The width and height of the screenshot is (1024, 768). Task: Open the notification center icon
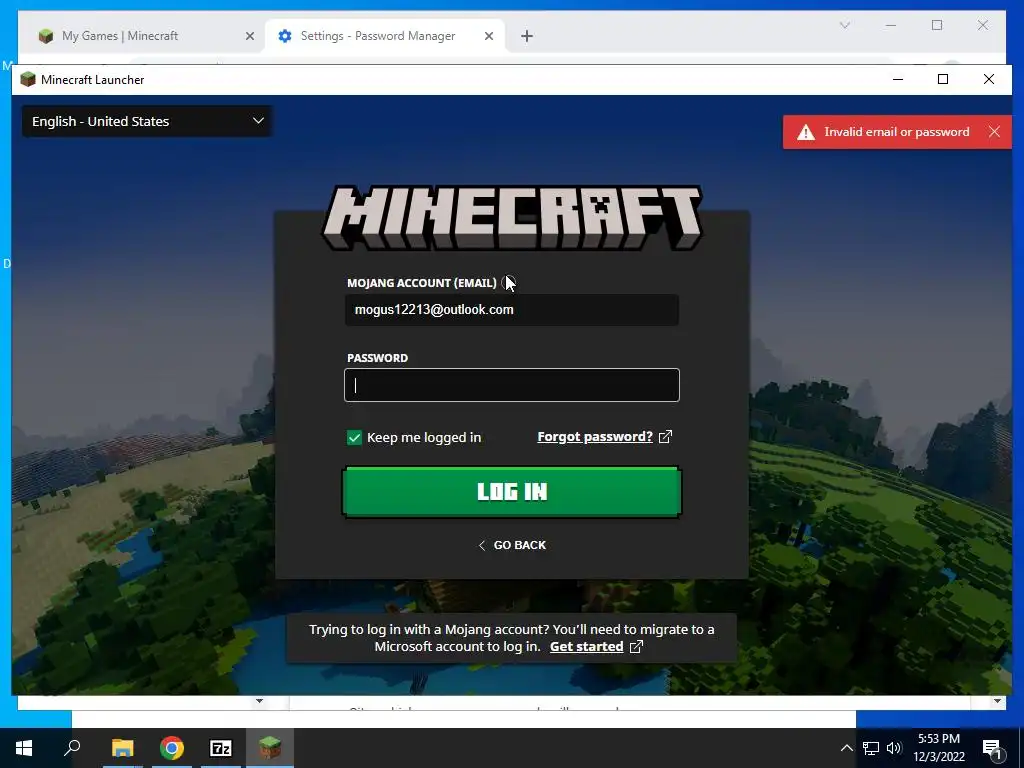tap(991, 748)
